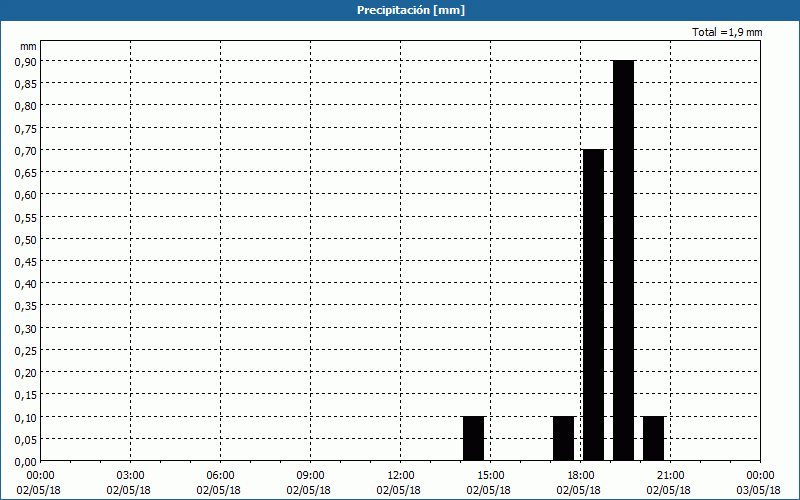Select the 0,50 y-axis label
The image size is (800, 500).
click(x=26, y=239)
